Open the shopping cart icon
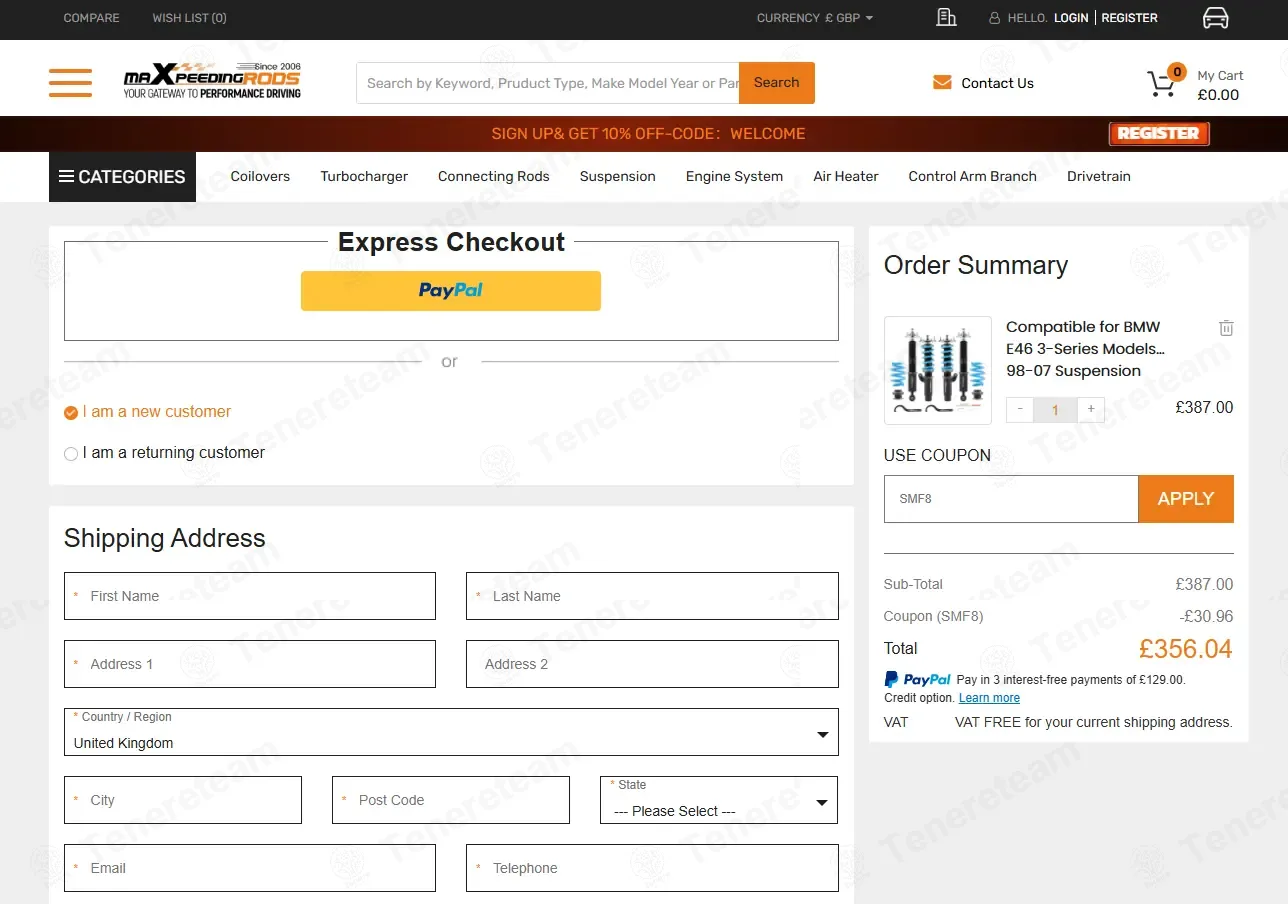Viewport: 1288px width, 904px height. click(x=1163, y=82)
